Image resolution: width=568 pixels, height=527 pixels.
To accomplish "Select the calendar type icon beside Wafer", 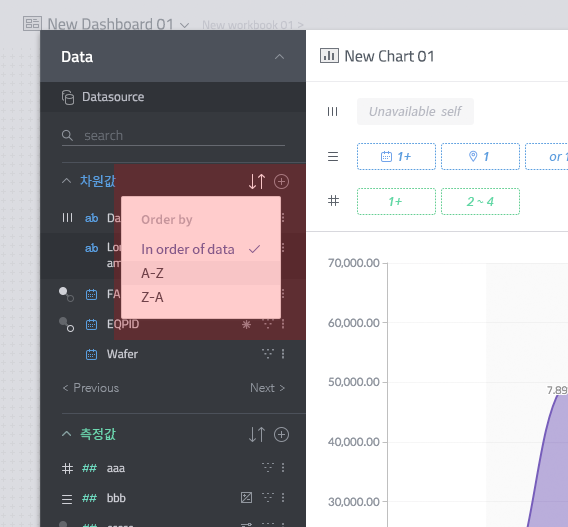I will 91,354.
